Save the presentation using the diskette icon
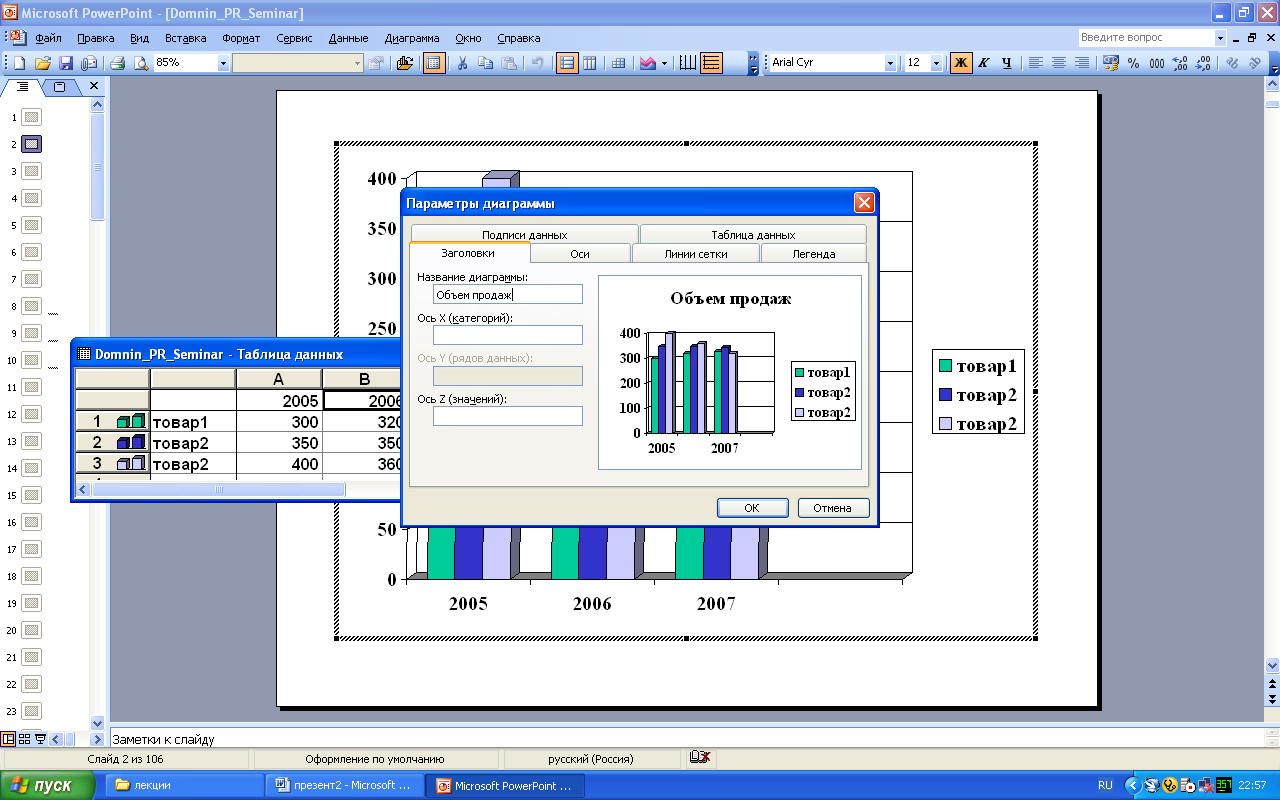This screenshot has height=800, width=1280. [66, 63]
